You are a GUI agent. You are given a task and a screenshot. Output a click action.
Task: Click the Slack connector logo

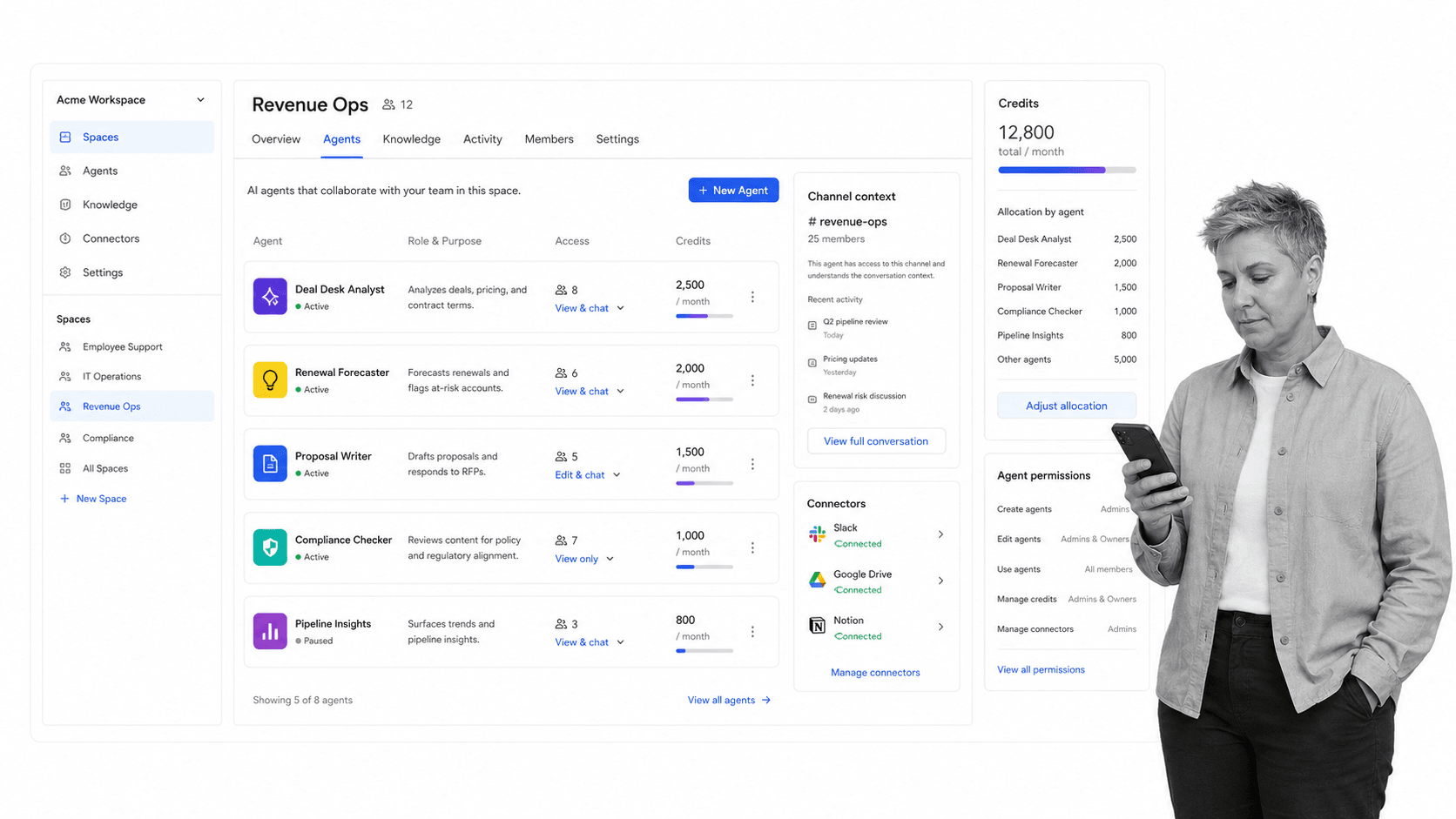(x=817, y=534)
